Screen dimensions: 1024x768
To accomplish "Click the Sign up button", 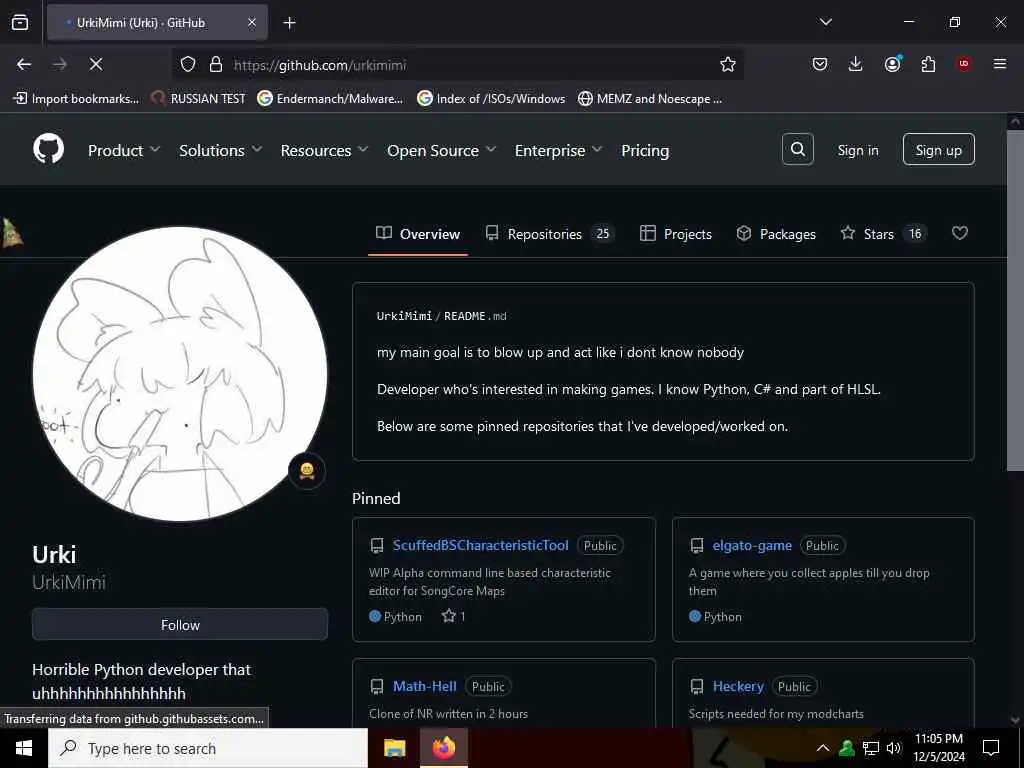I will [938, 150].
